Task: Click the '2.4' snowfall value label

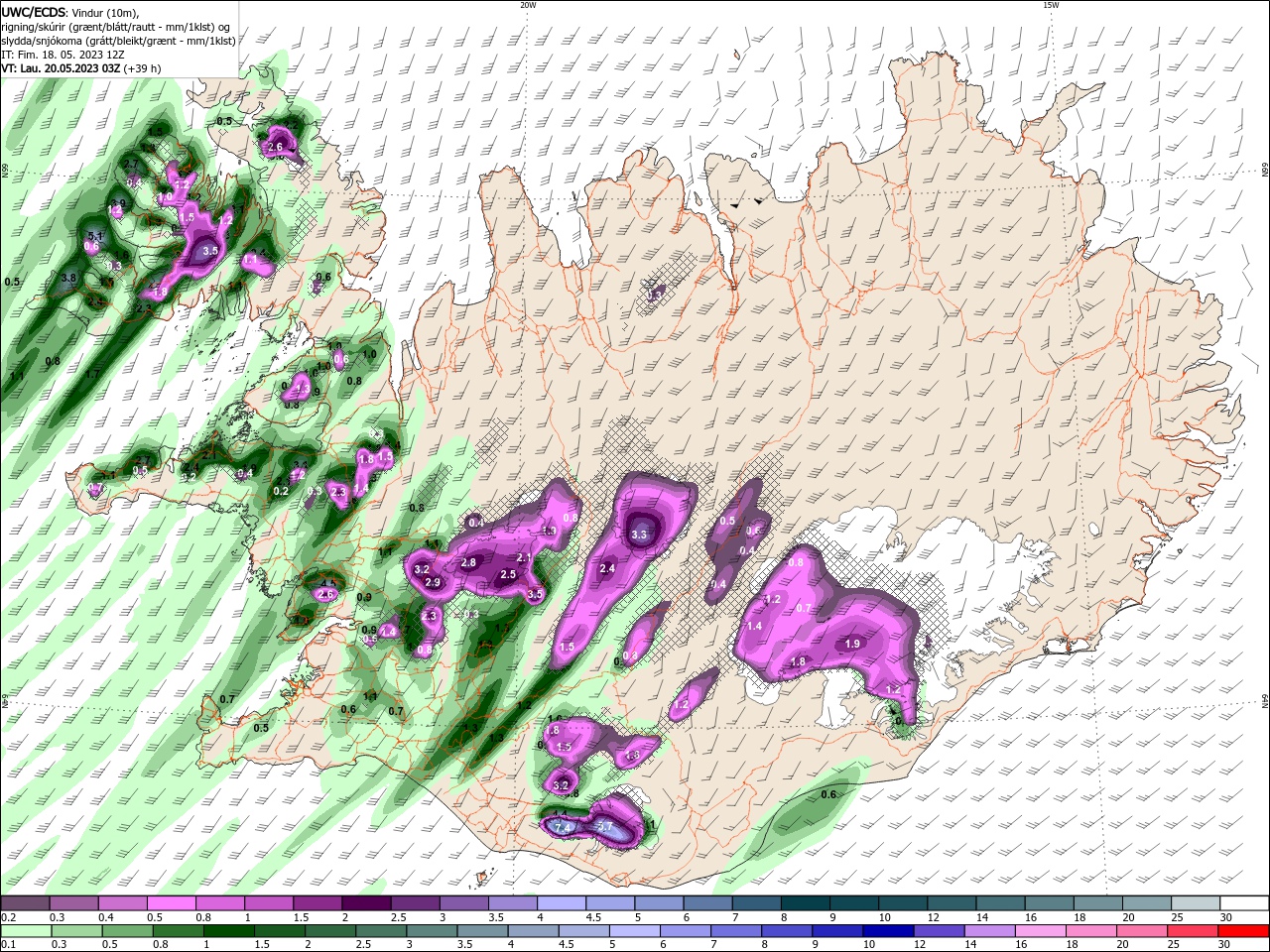Action: (x=608, y=568)
